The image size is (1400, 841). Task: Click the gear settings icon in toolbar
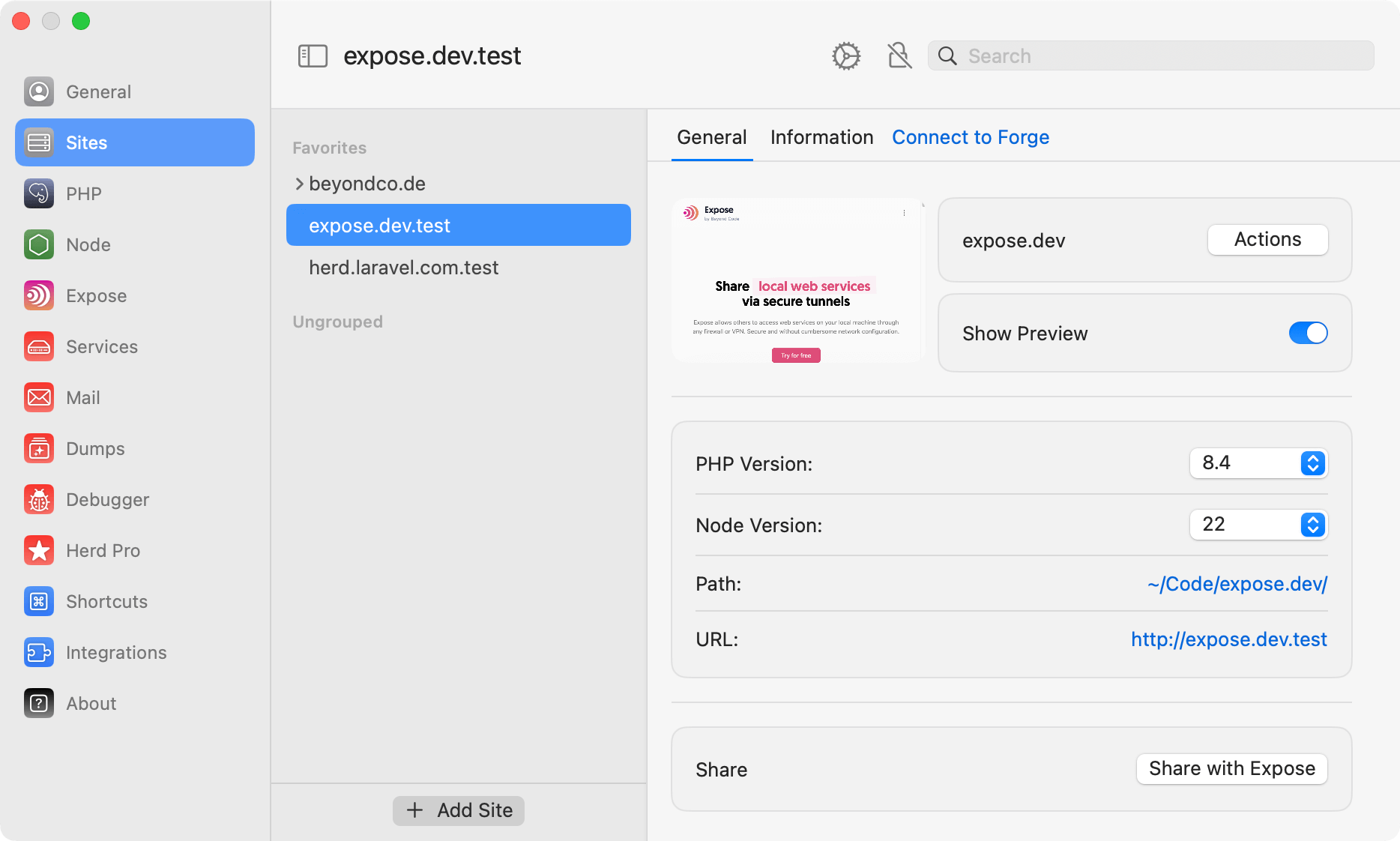(846, 55)
